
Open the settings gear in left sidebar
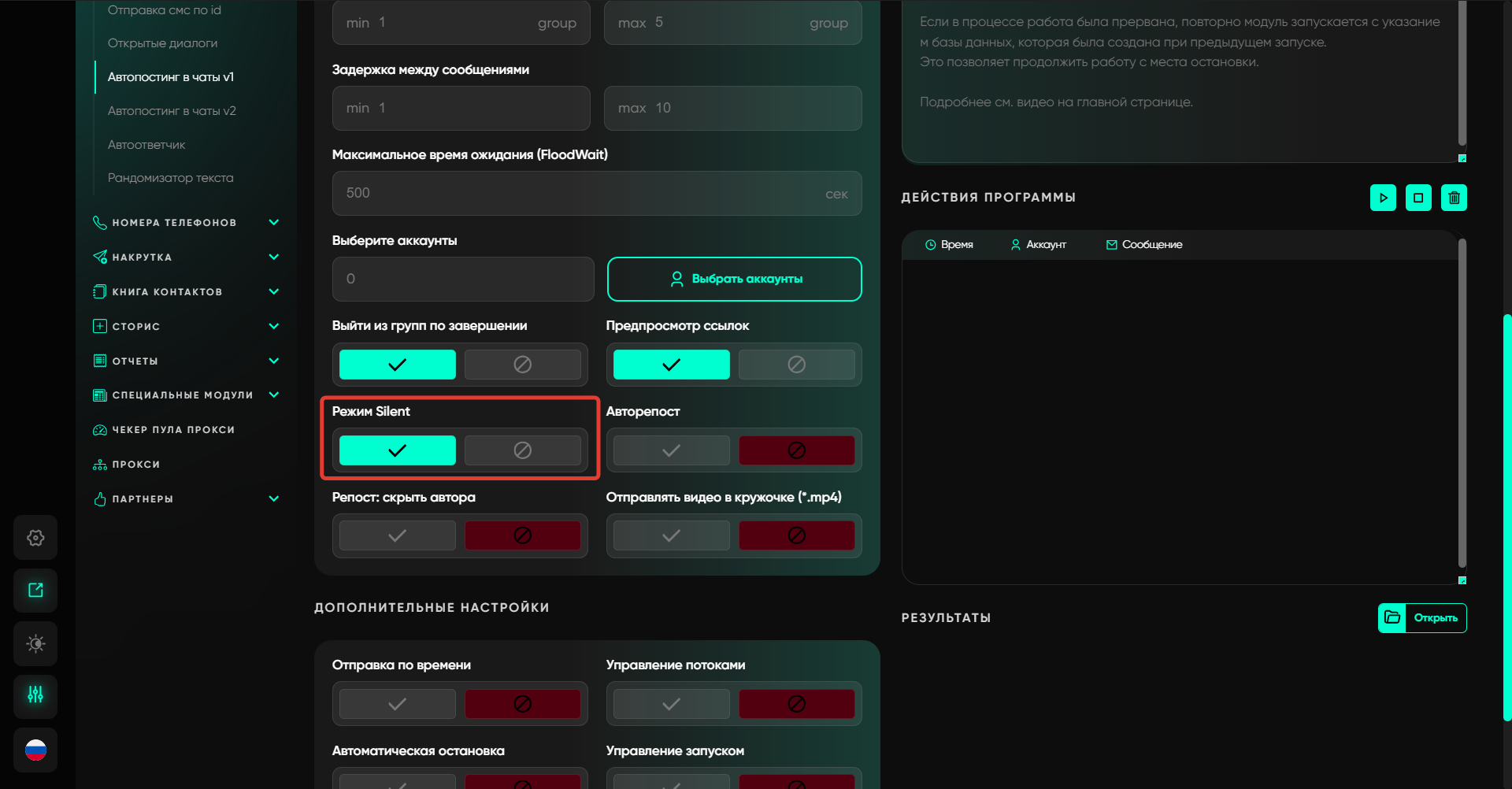point(35,538)
